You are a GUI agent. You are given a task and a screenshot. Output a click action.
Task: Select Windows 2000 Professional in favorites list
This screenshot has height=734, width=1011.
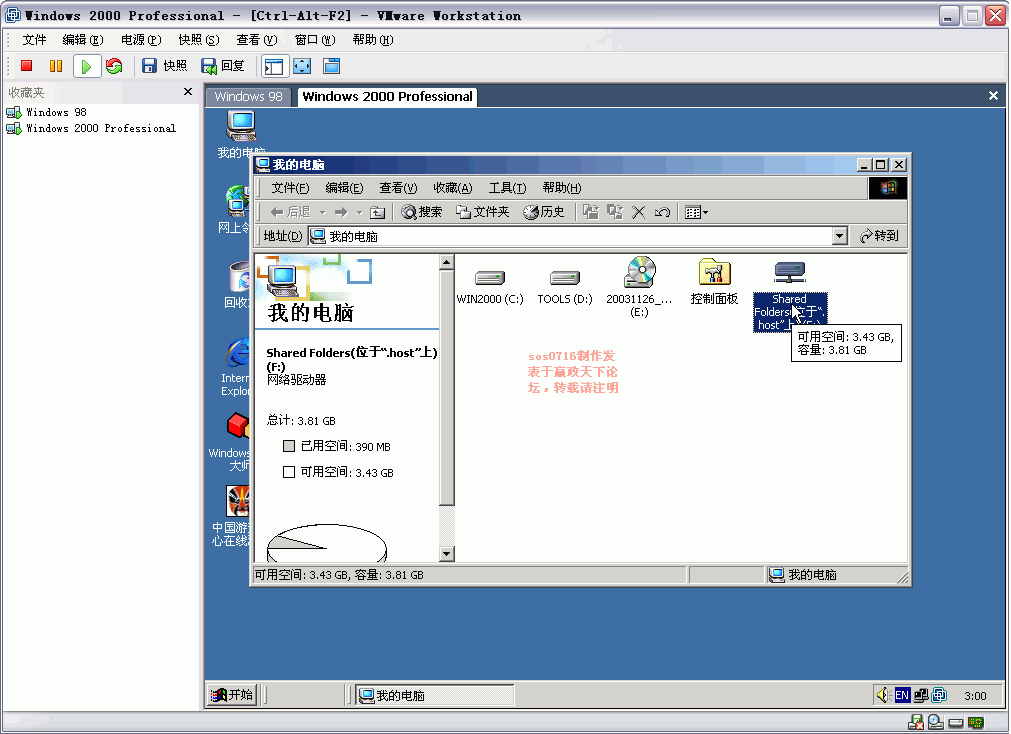coord(91,128)
